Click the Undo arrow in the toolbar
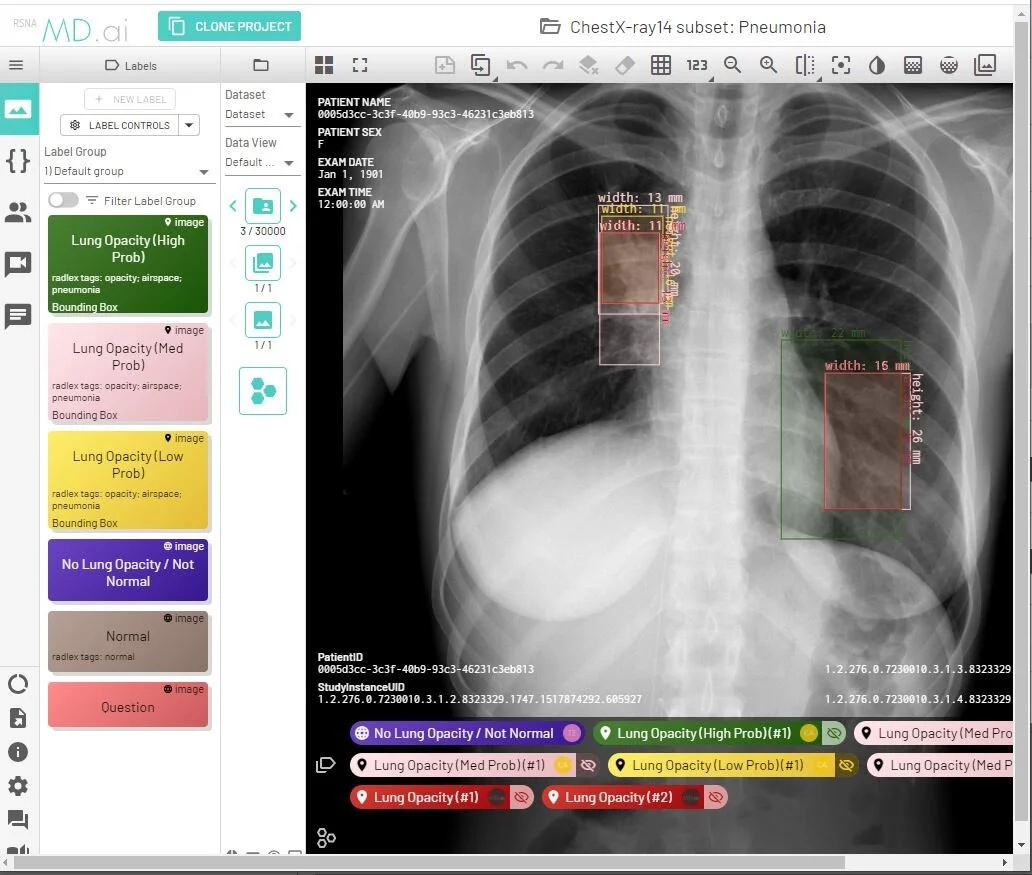1032x875 pixels. [x=517, y=65]
